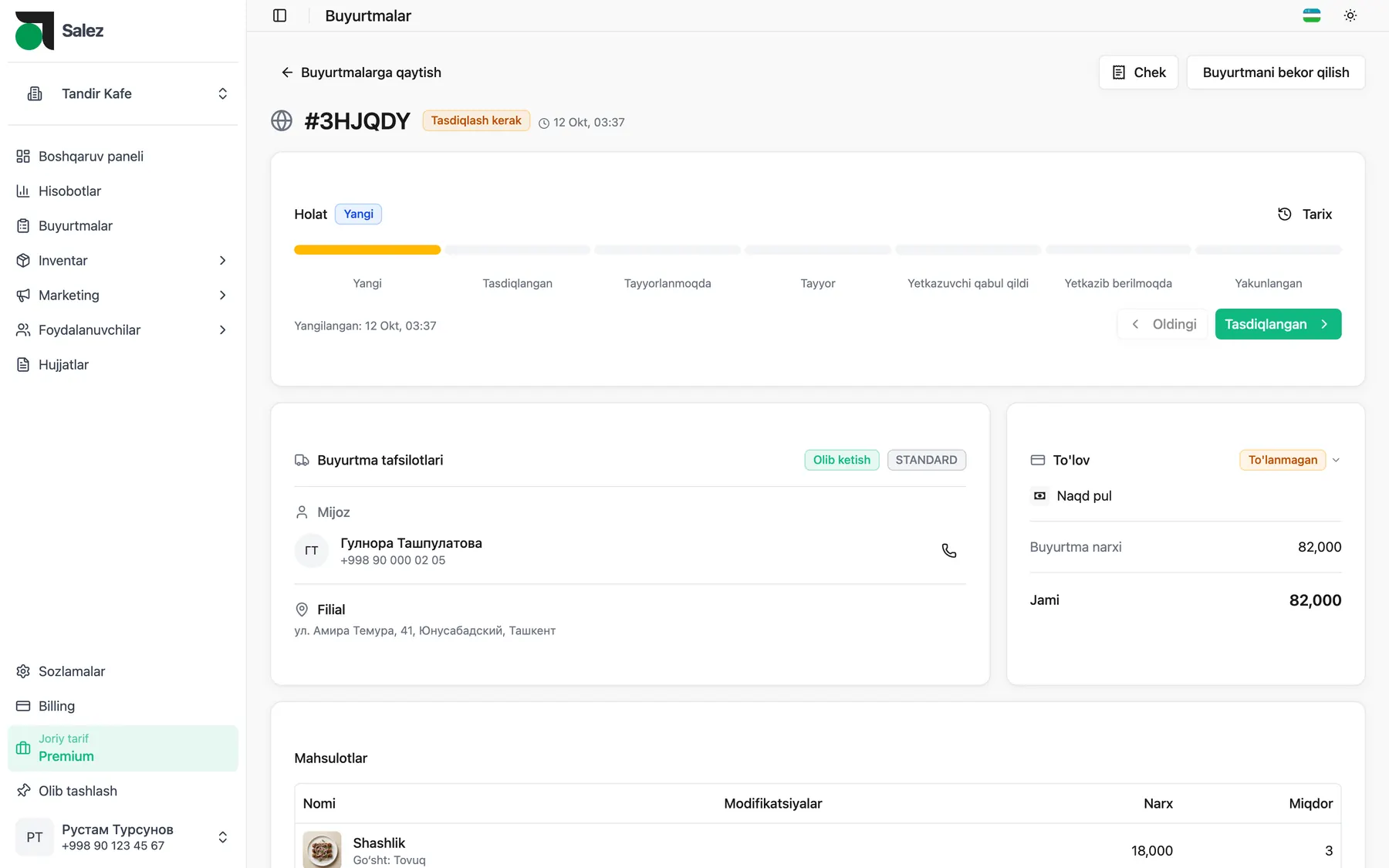Switch language via the Uzbekistan flag icon

[1311, 15]
